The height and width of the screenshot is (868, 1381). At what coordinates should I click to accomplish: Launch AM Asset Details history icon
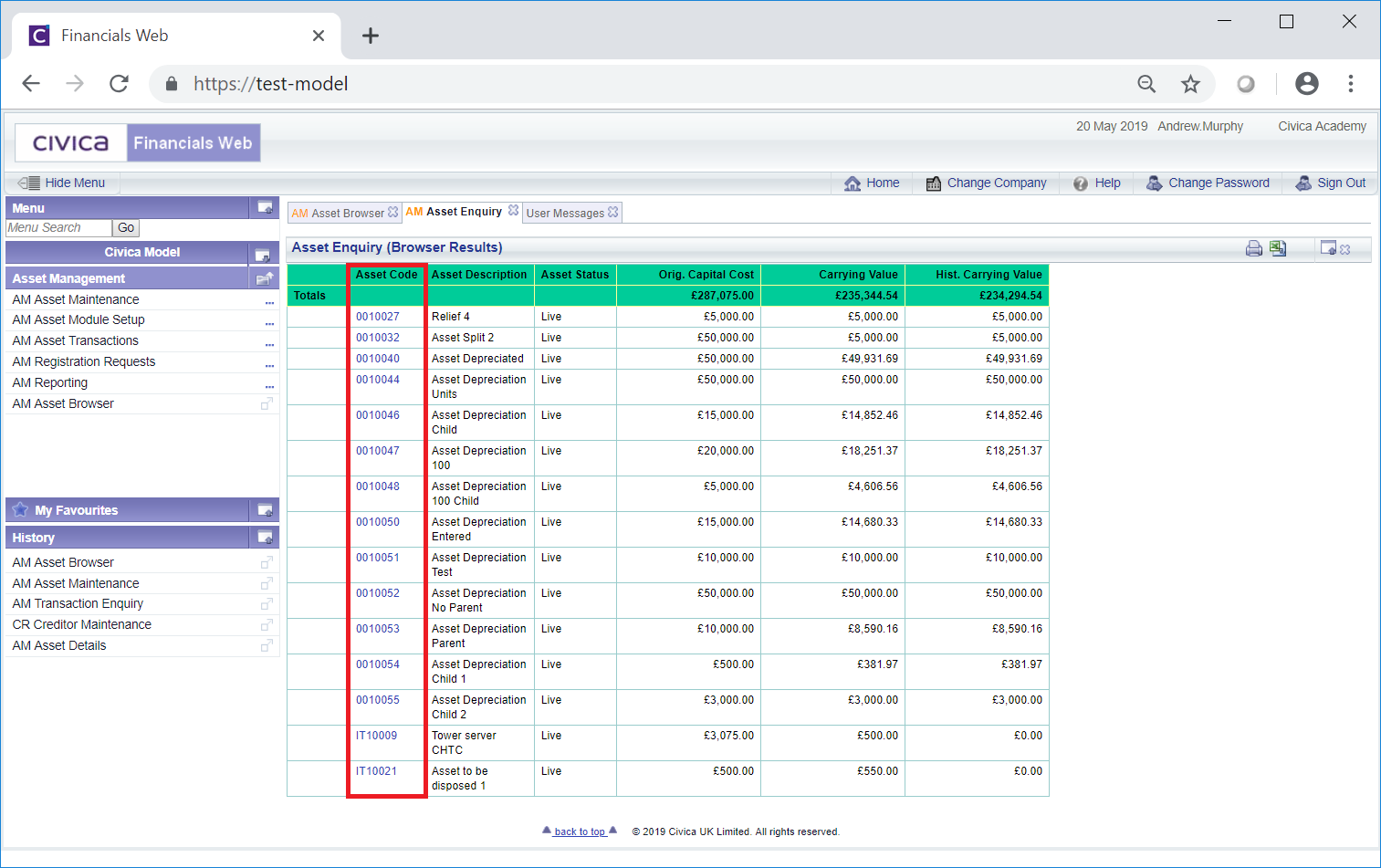point(267,645)
